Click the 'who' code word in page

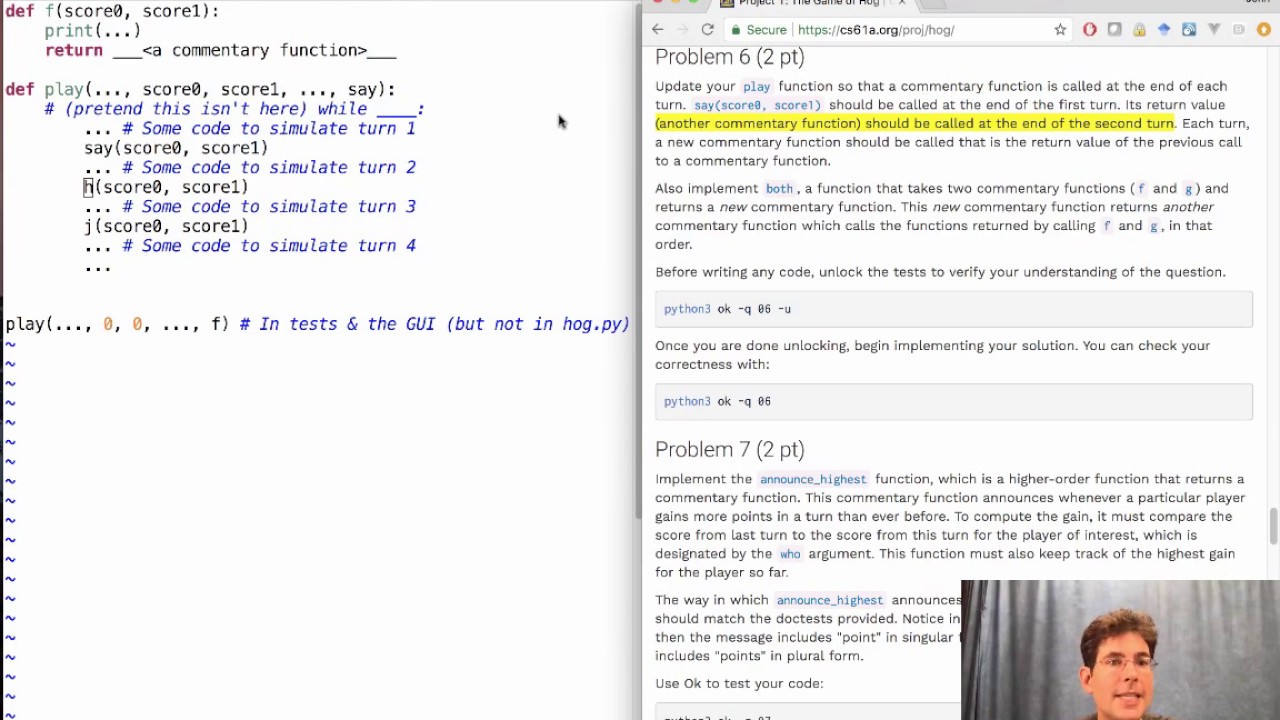coord(790,554)
